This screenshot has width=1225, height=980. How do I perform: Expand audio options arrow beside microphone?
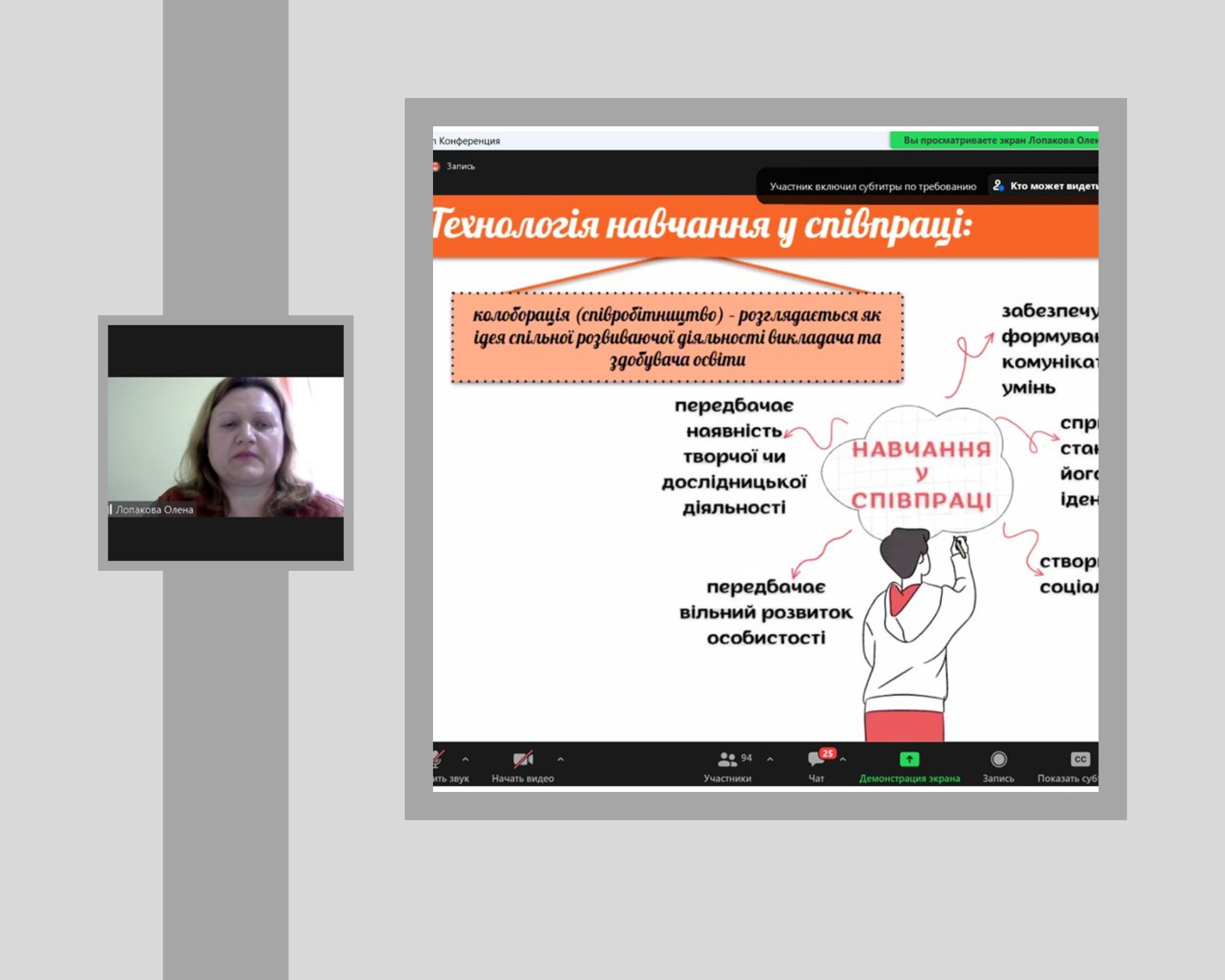(466, 759)
